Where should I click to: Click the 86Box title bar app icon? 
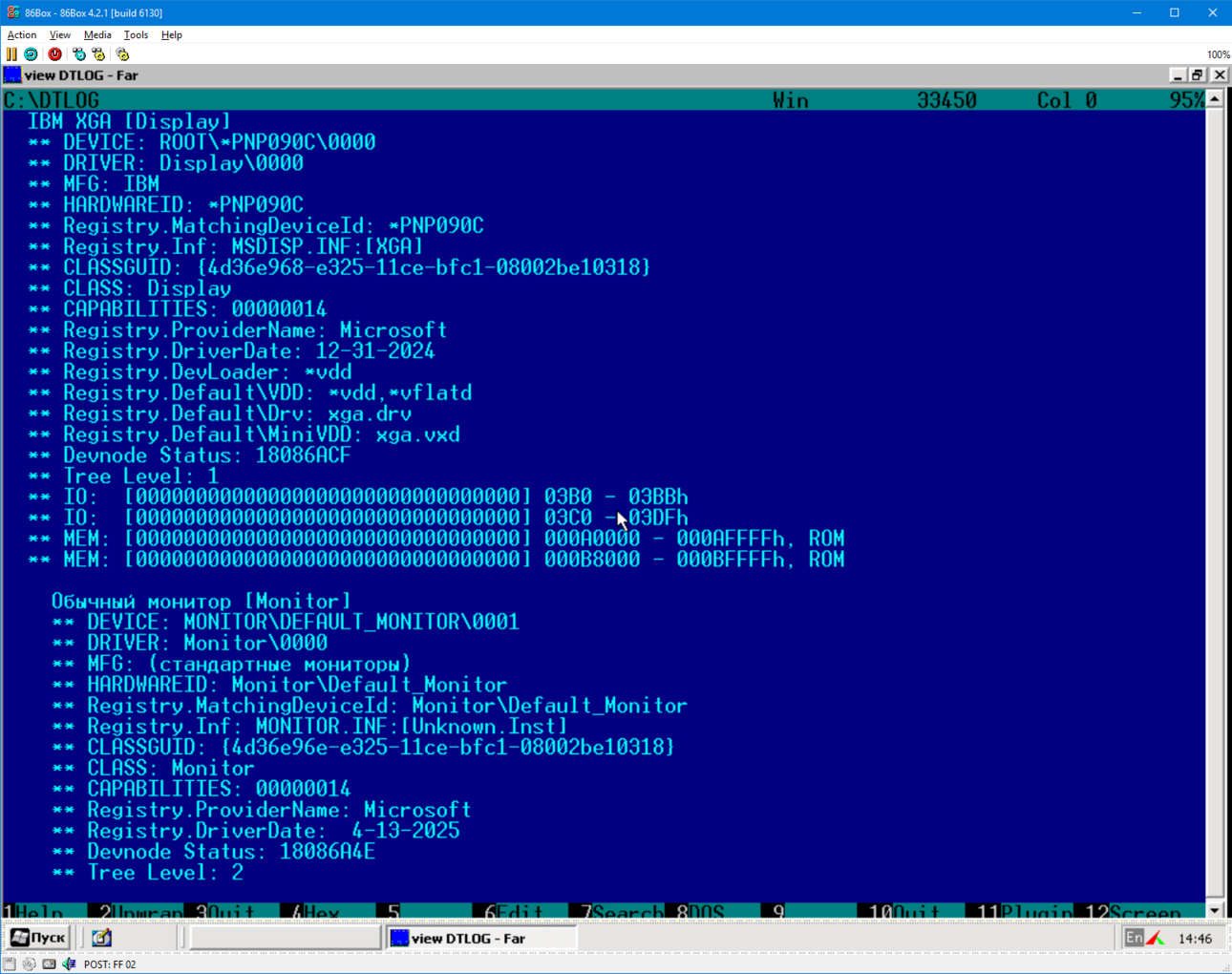[12, 12]
